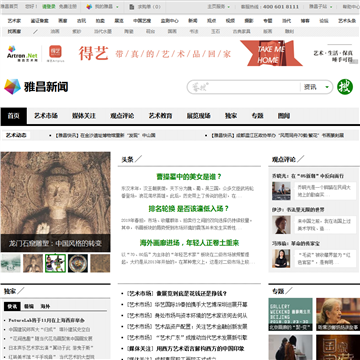The height and width of the screenshot is (360, 360).
Task: Click the 求购单 document icon
Action: 132,7
